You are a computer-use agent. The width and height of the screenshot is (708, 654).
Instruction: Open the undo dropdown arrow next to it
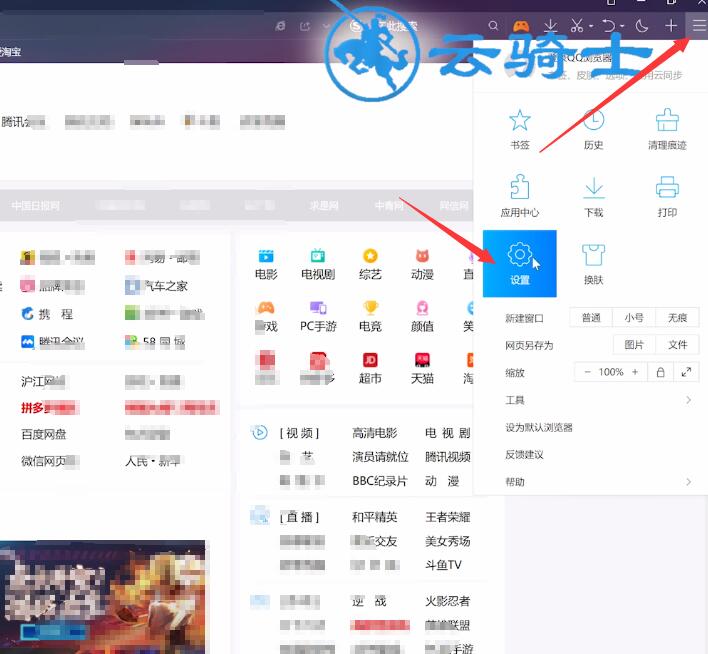622,26
